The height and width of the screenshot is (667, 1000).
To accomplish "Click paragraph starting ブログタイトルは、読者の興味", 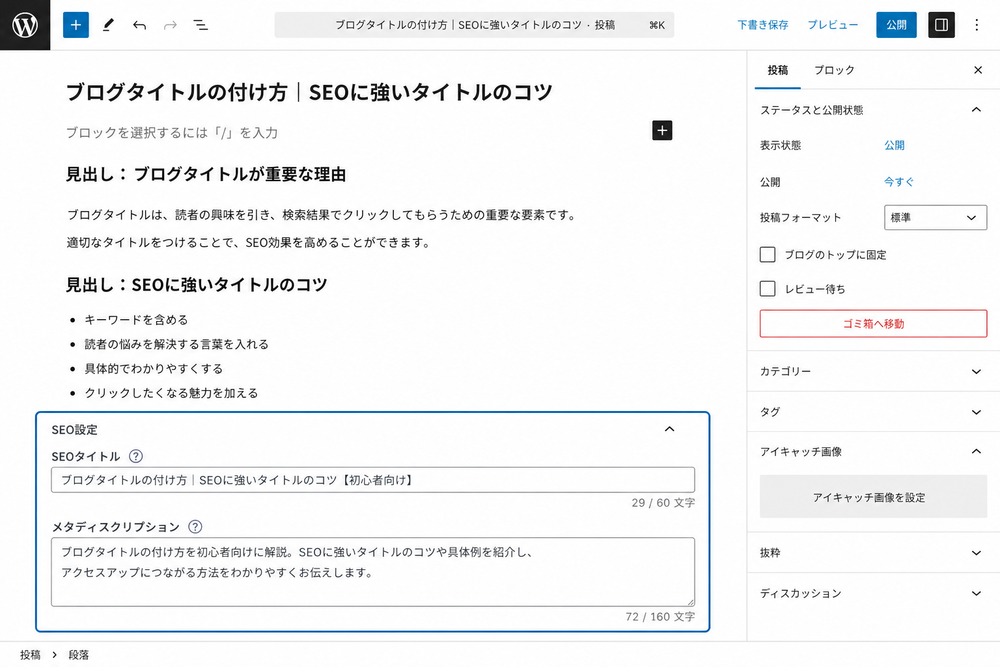I will click(322, 215).
